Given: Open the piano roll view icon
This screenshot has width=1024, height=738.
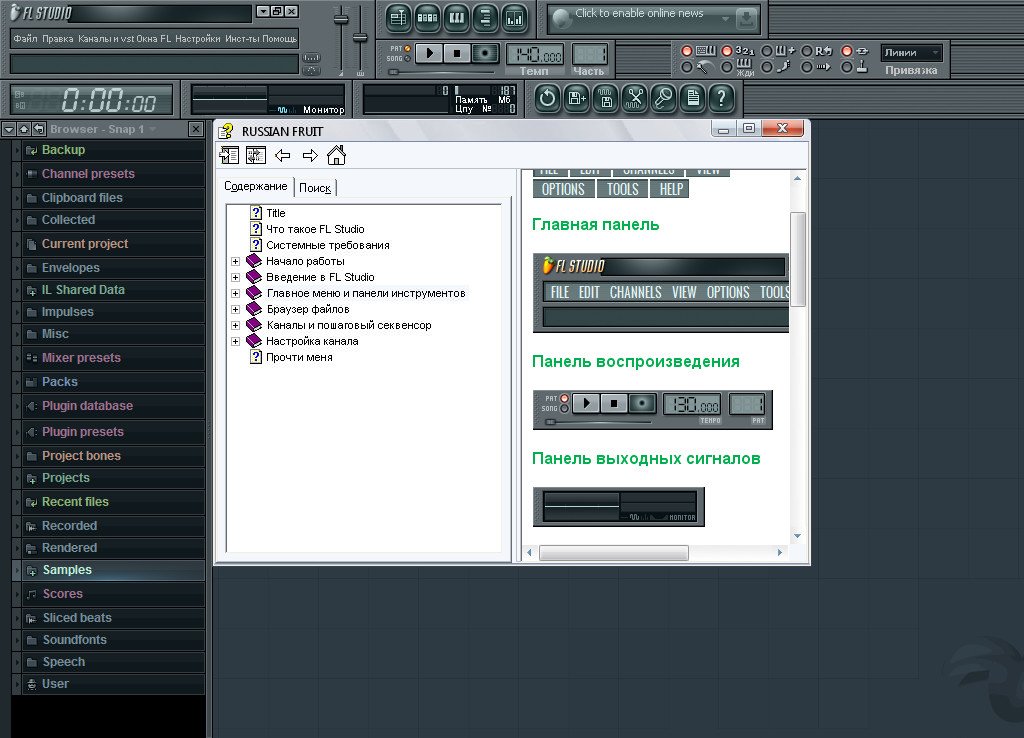Looking at the screenshot, I should click(456, 17).
